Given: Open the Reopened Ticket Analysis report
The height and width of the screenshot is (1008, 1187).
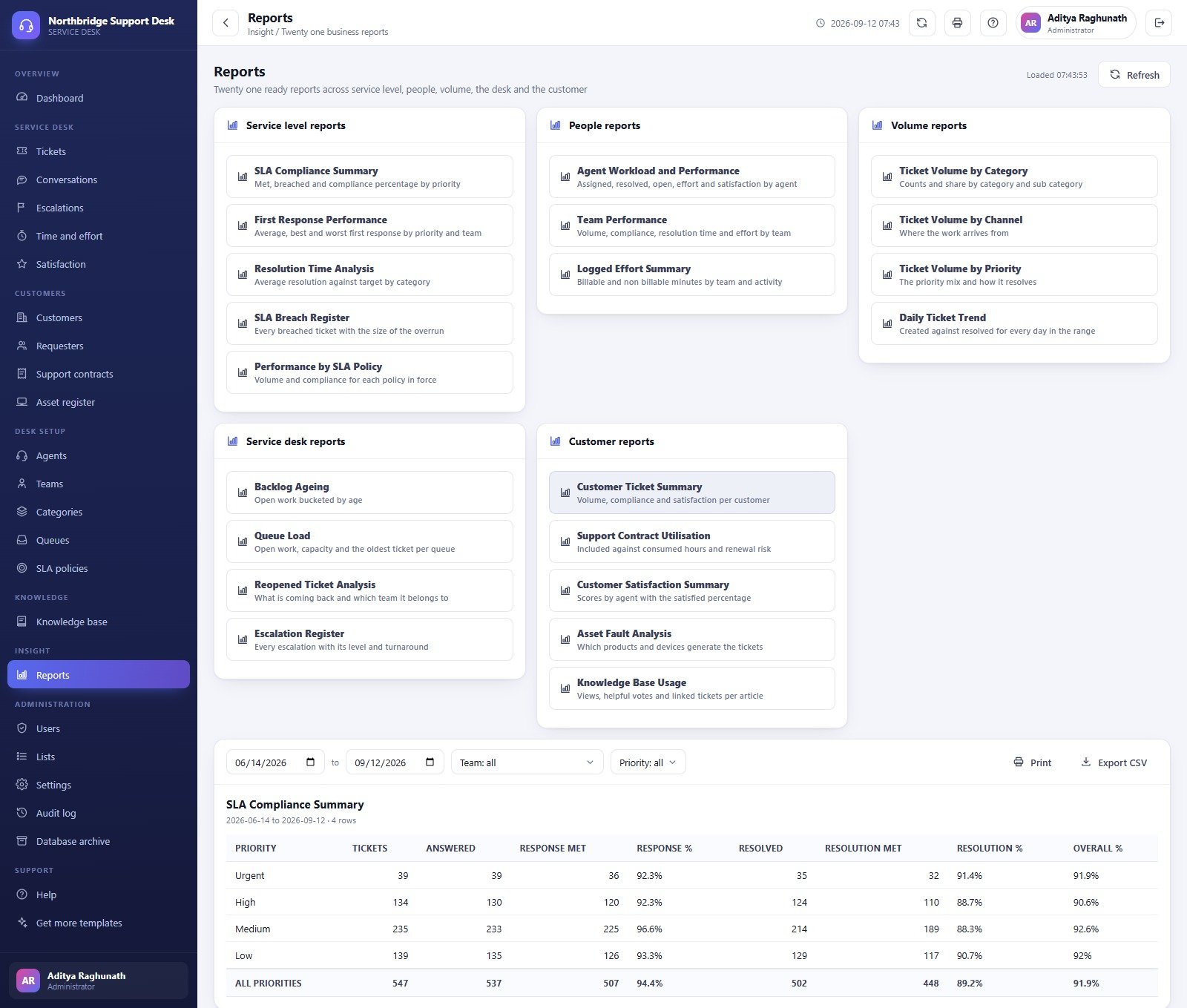Looking at the screenshot, I should (369, 590).
